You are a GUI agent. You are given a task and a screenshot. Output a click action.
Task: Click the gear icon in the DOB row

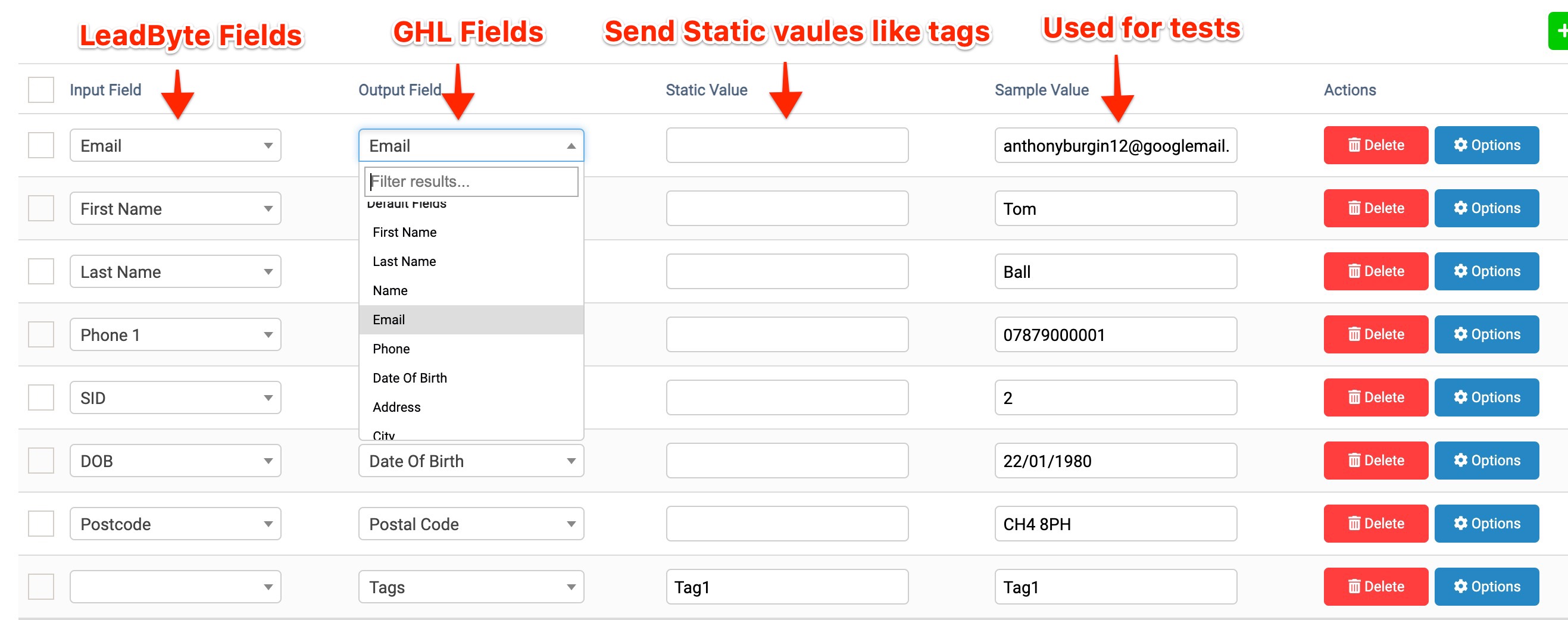point(1460,461)
